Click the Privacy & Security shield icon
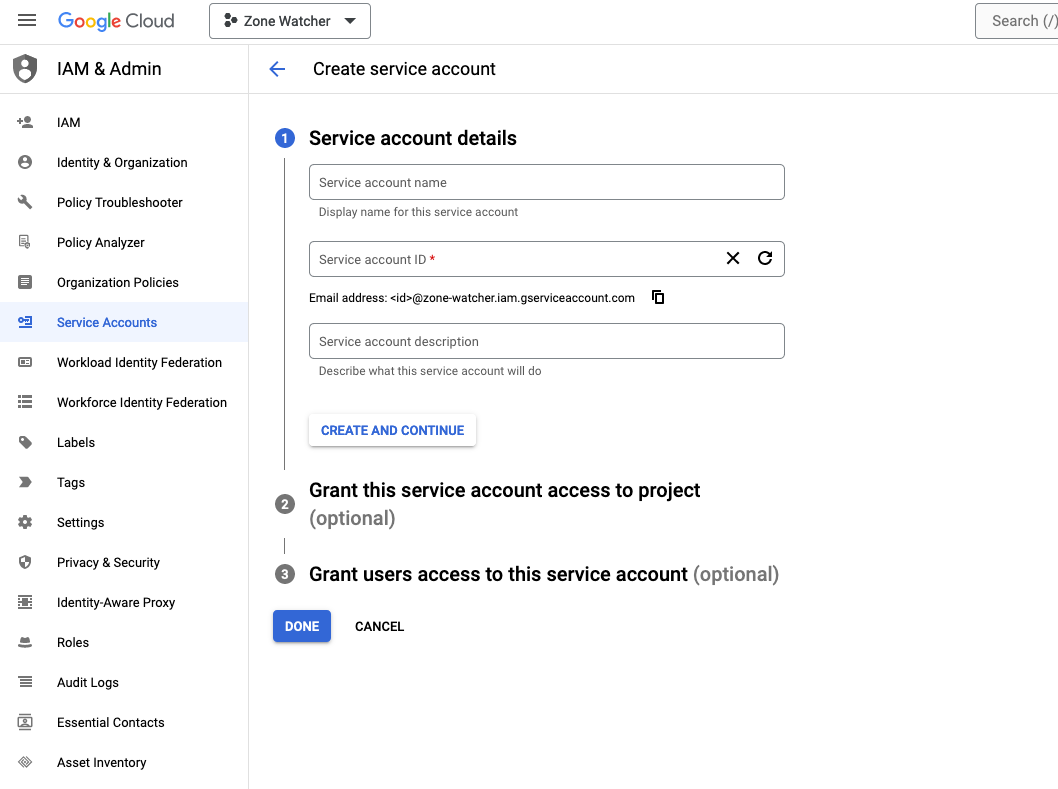1058x789 pixels. 25,562
